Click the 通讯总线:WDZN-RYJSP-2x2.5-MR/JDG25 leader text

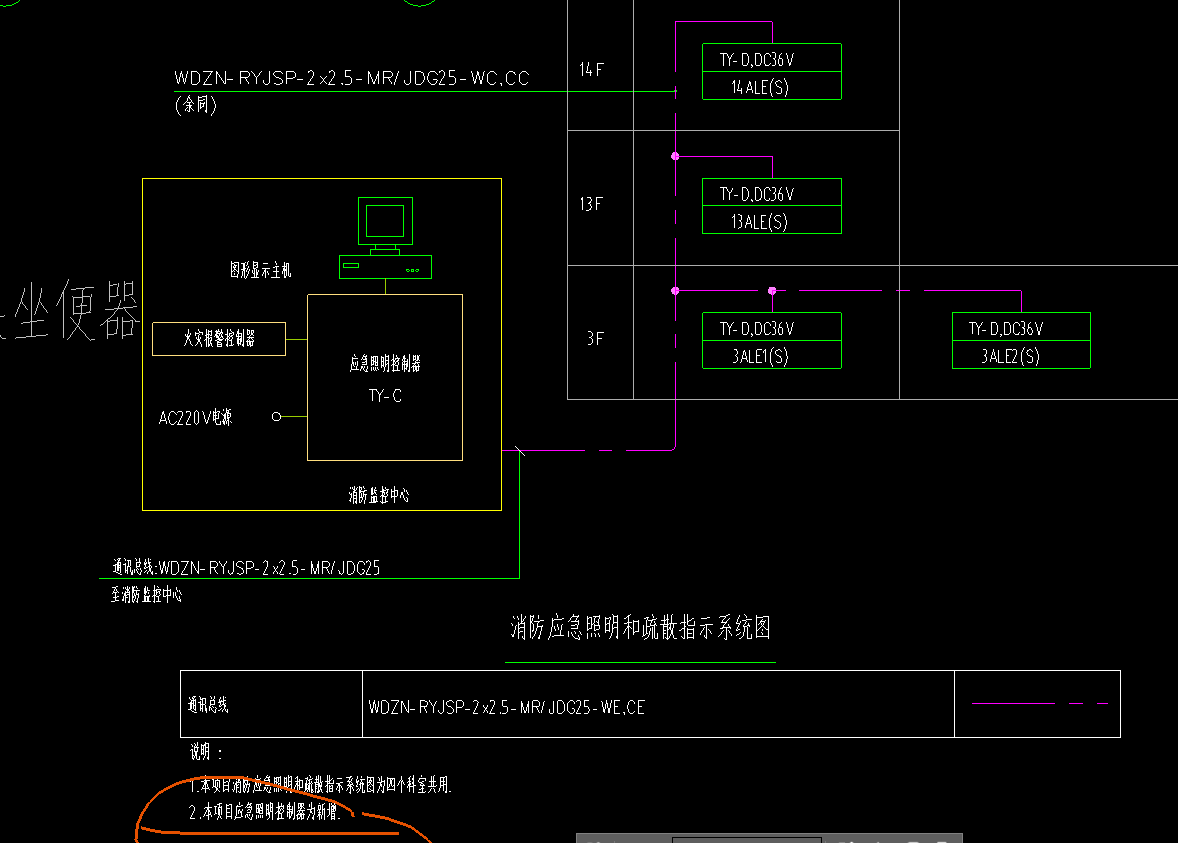coord(246,567)
